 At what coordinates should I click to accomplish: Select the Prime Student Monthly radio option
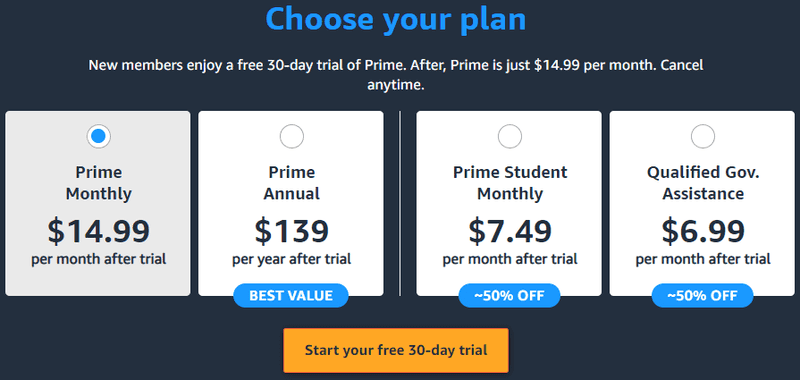[x=510, y=136]
